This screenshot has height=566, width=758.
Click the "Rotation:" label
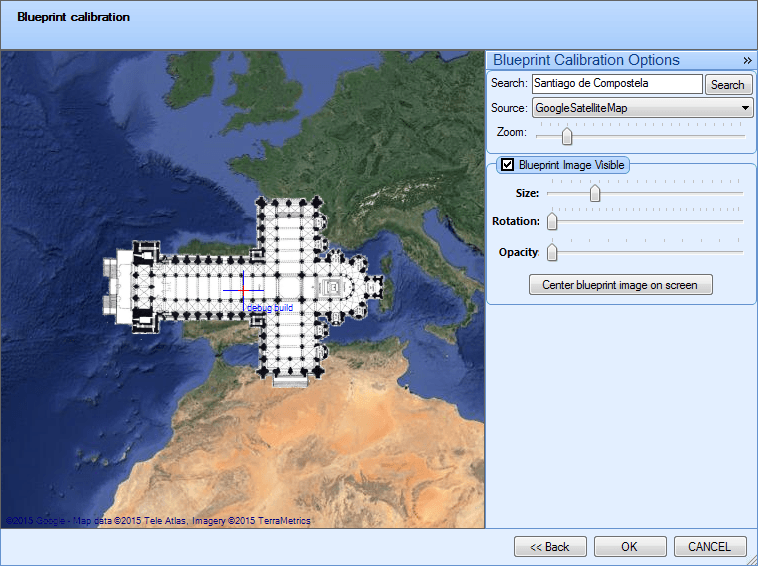point(516,221)
